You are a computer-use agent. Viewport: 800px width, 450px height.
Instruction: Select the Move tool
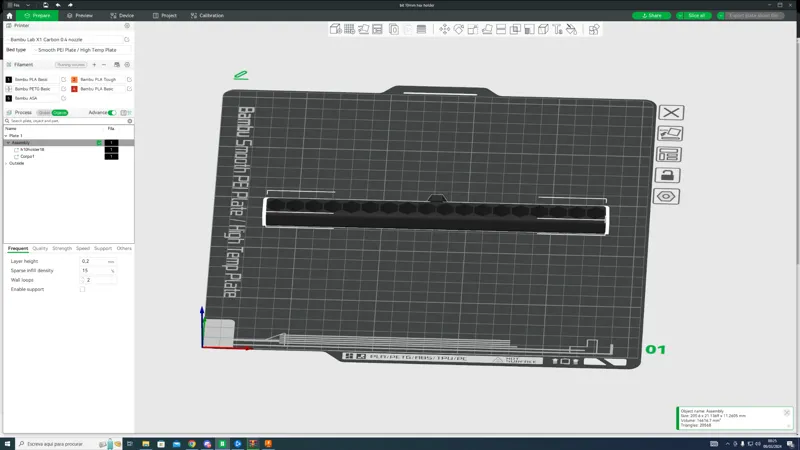444,29
